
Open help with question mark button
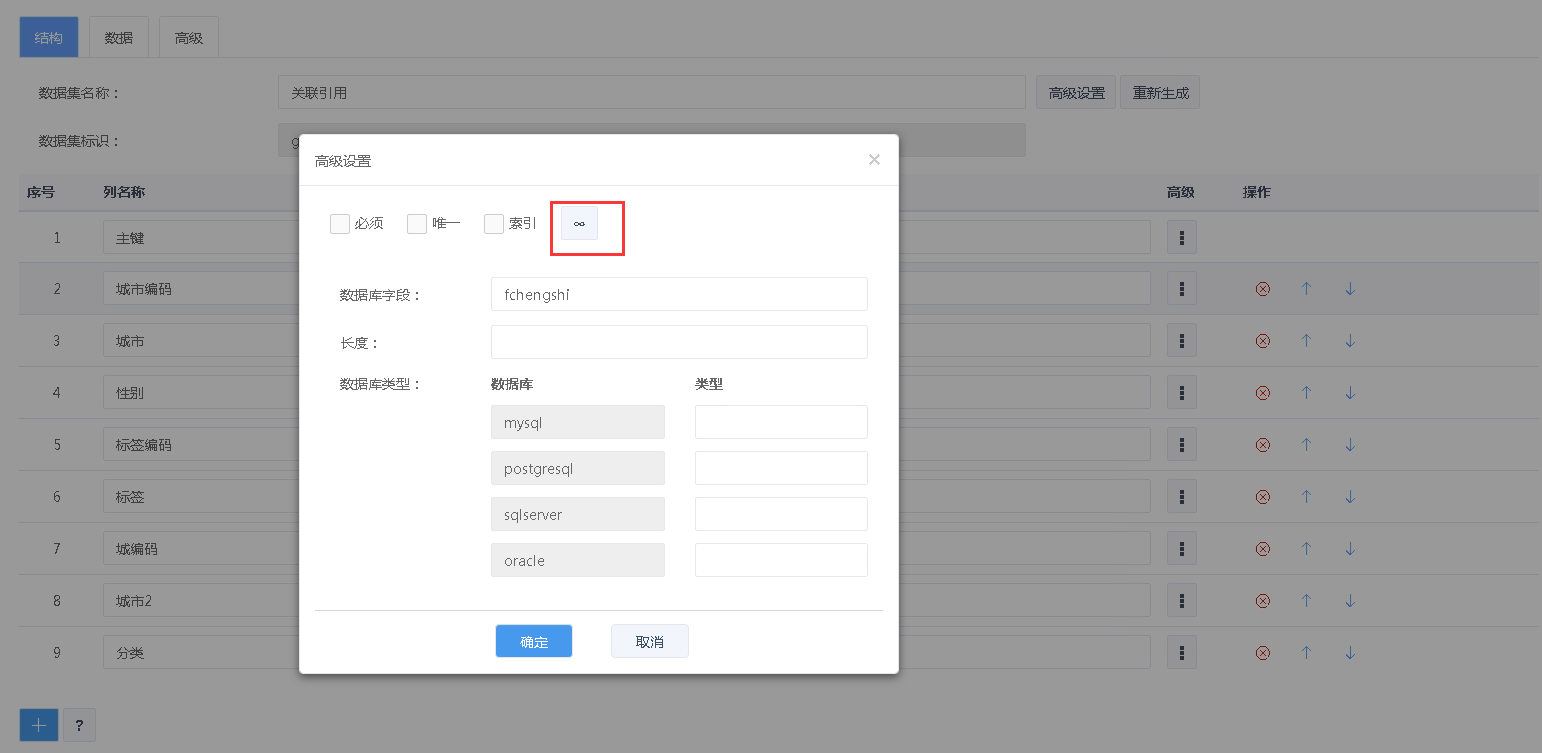79,725
